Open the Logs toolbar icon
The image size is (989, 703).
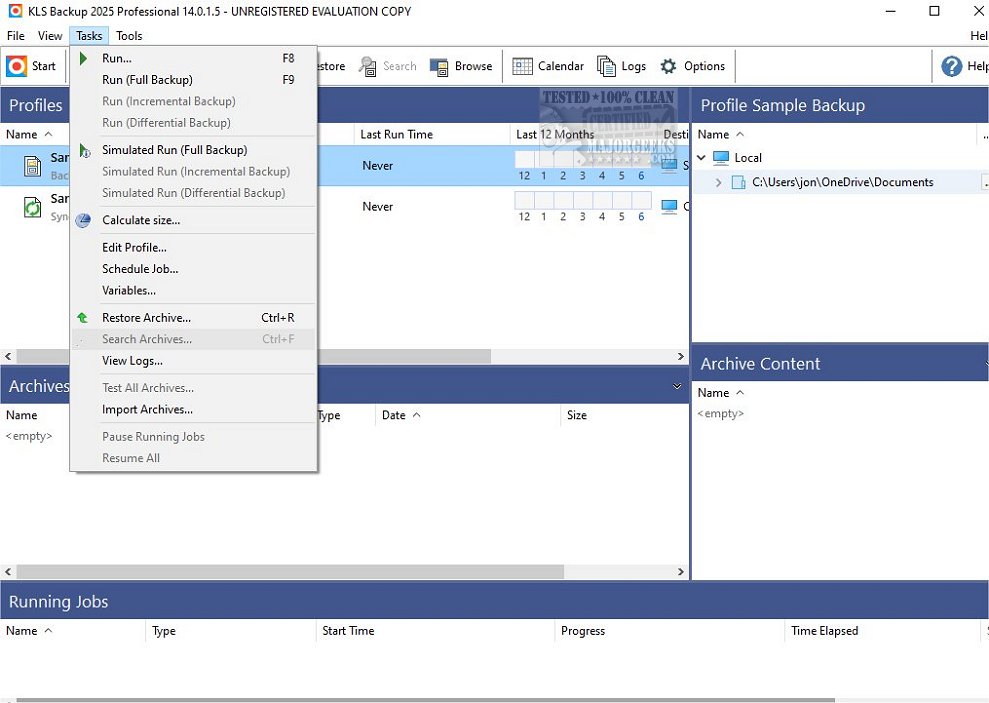coord(606,66)
